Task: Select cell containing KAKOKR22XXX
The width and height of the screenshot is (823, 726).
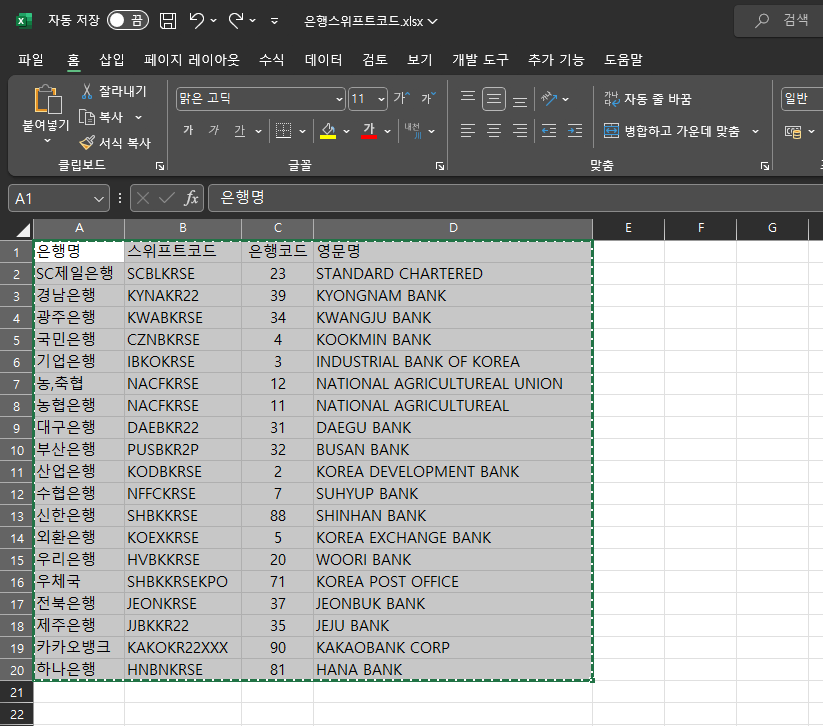Action: (x=183, y=648)
